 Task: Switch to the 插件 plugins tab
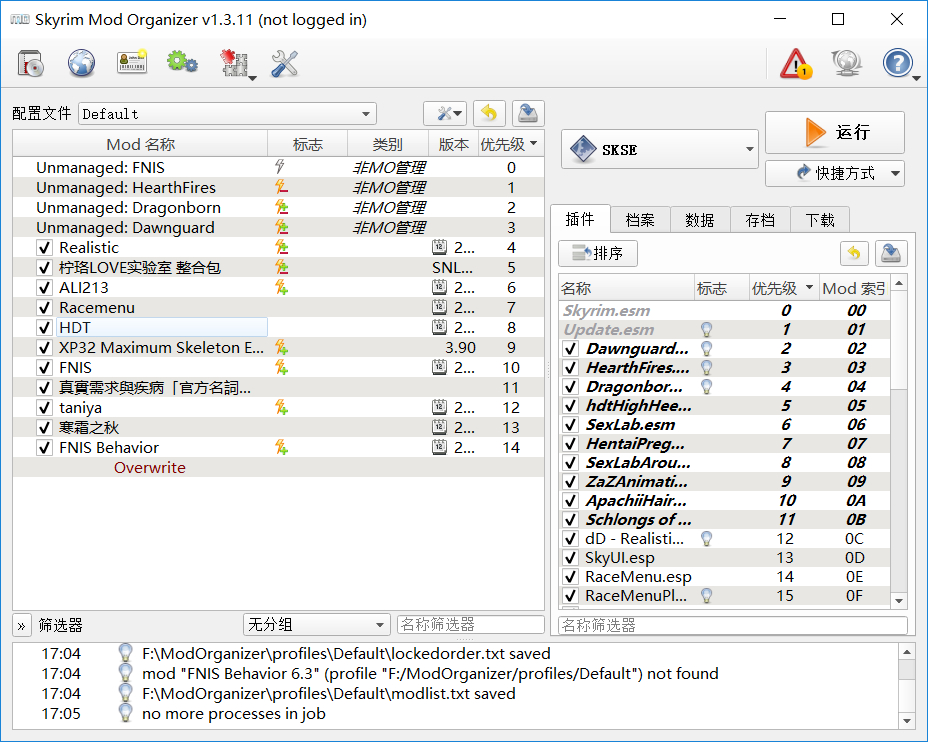(580, 220)
